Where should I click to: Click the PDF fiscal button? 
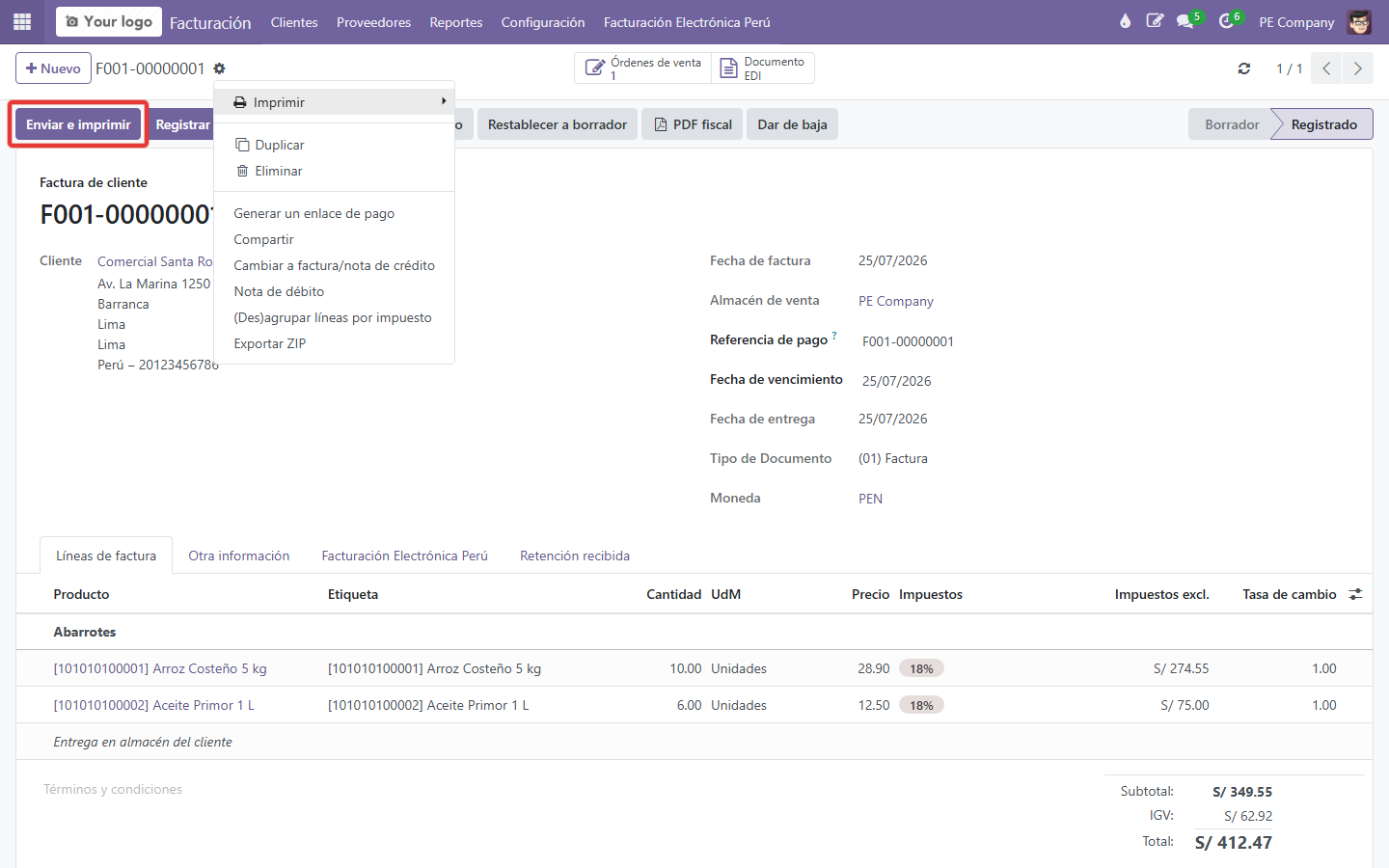click(x=693, y=124)
